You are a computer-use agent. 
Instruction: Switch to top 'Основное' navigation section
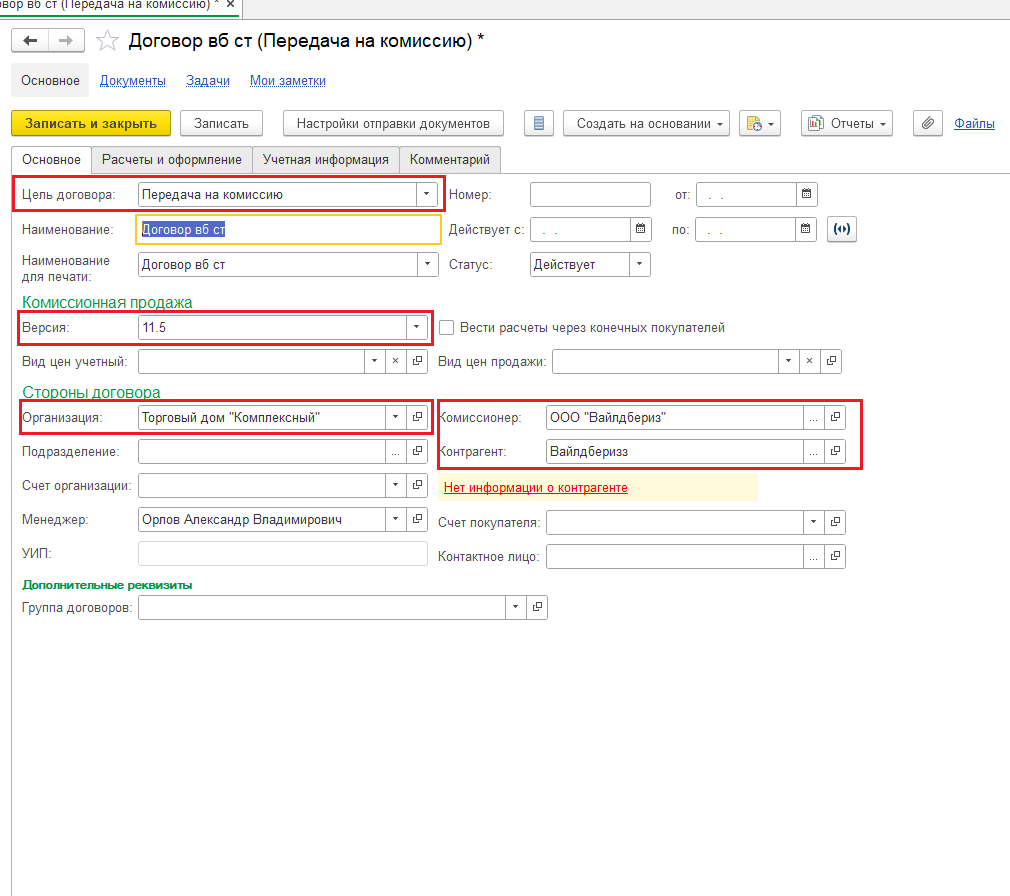coord(50,81)
